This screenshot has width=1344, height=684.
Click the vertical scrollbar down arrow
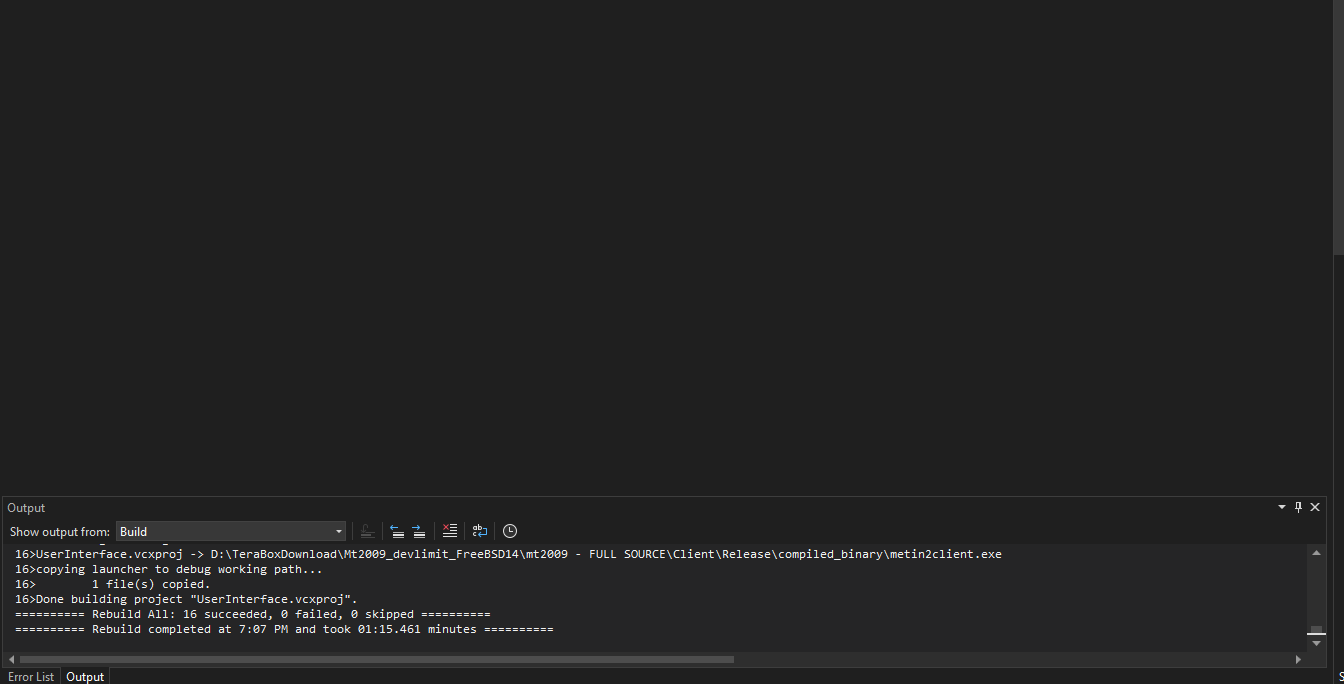1316,643
